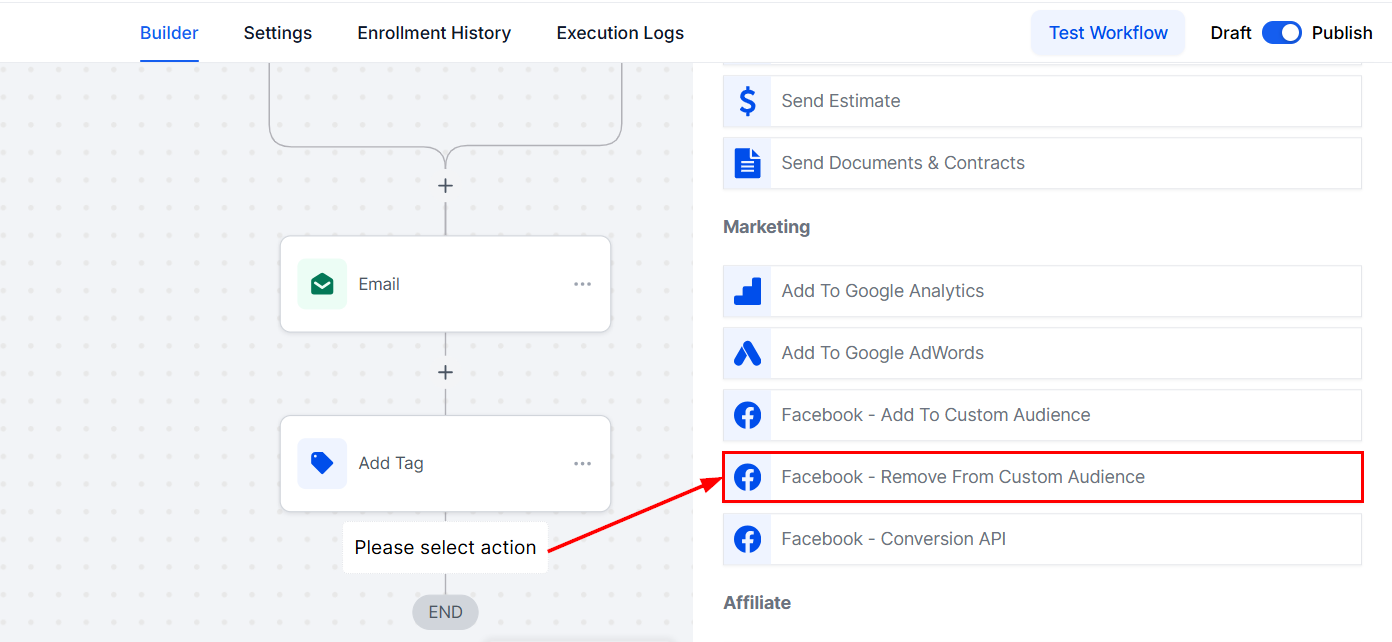Open the Add Tag step options menu

(x=582, y=463)
